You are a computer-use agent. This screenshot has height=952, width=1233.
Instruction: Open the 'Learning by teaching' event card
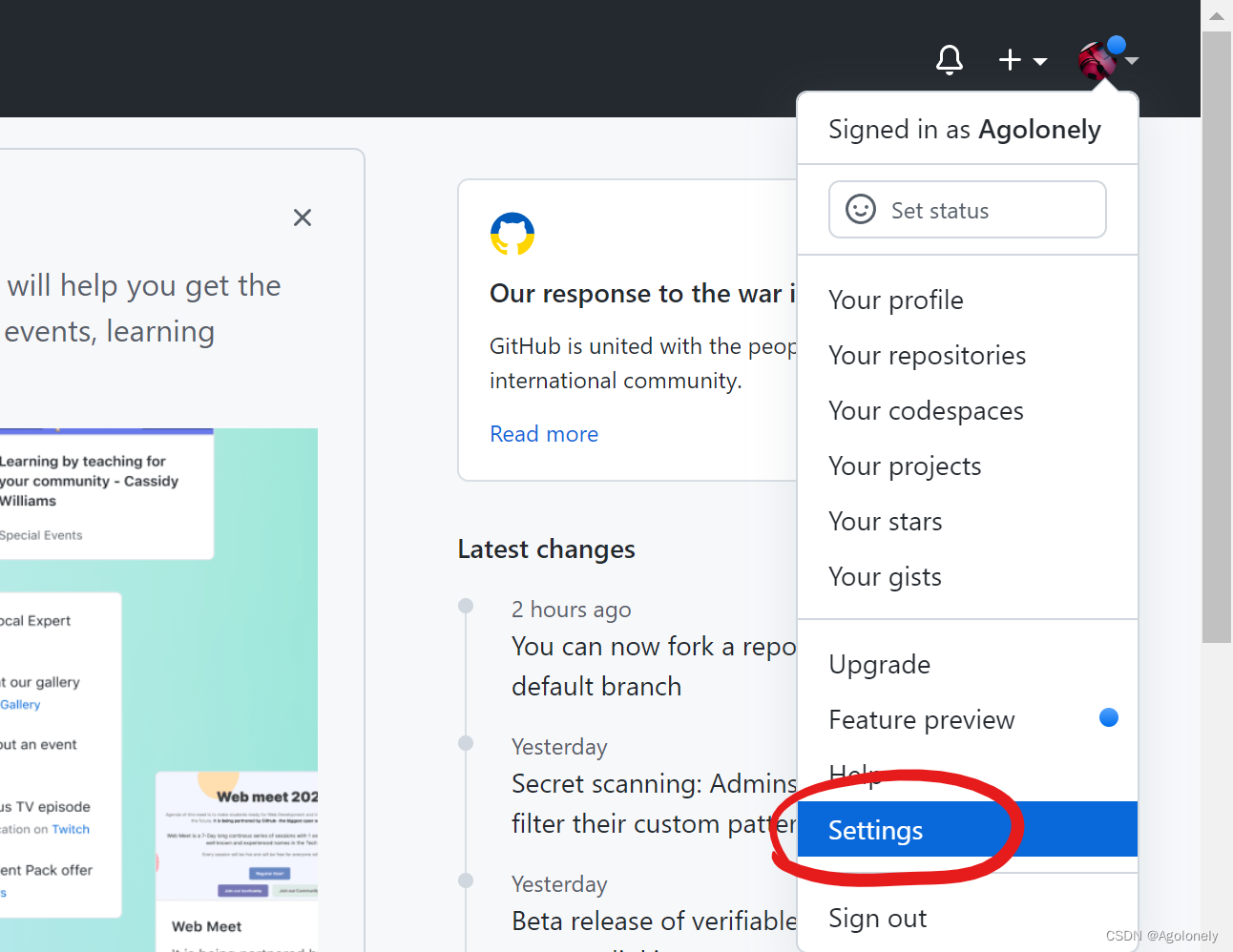point(105,494)
